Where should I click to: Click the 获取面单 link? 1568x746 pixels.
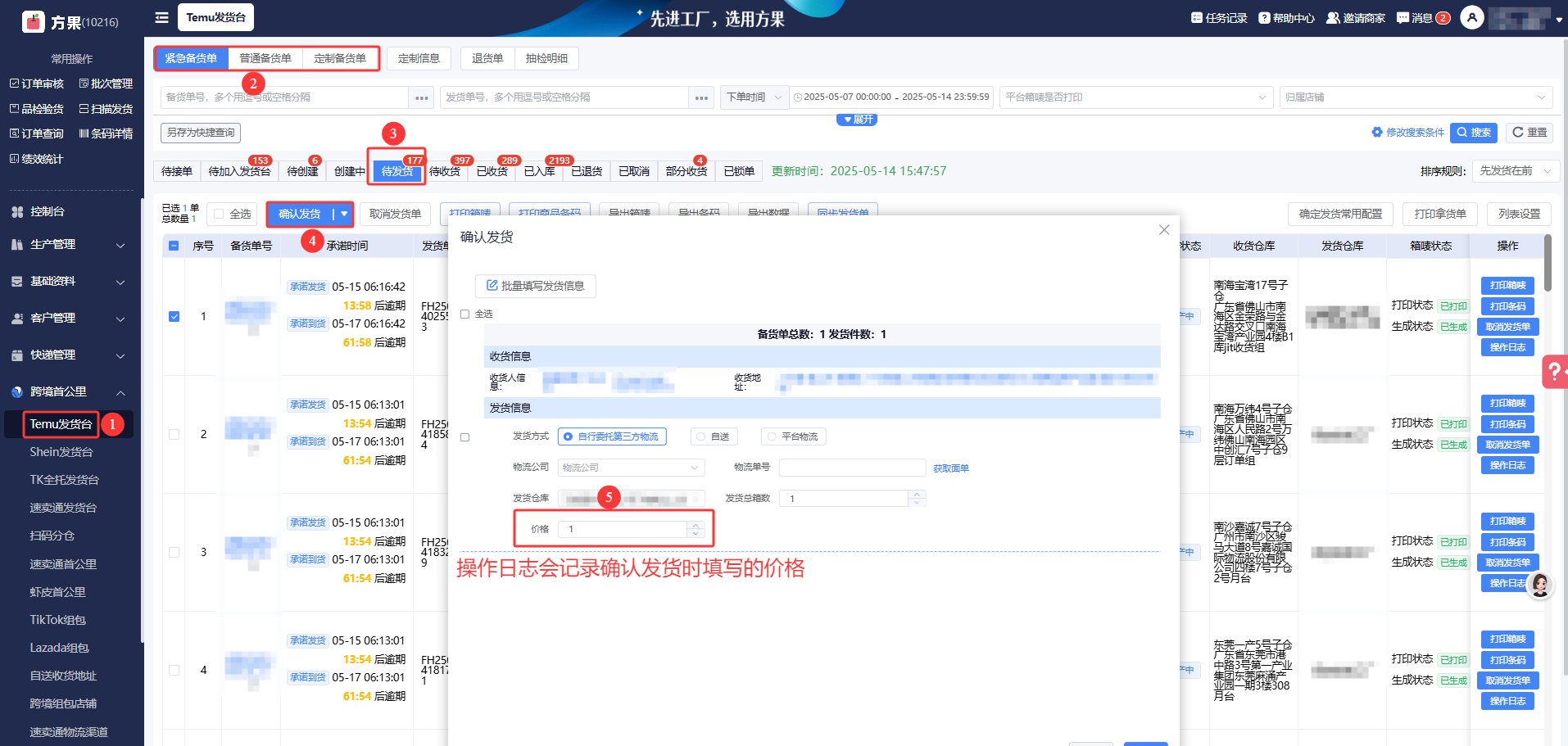(x=950, y=468)
